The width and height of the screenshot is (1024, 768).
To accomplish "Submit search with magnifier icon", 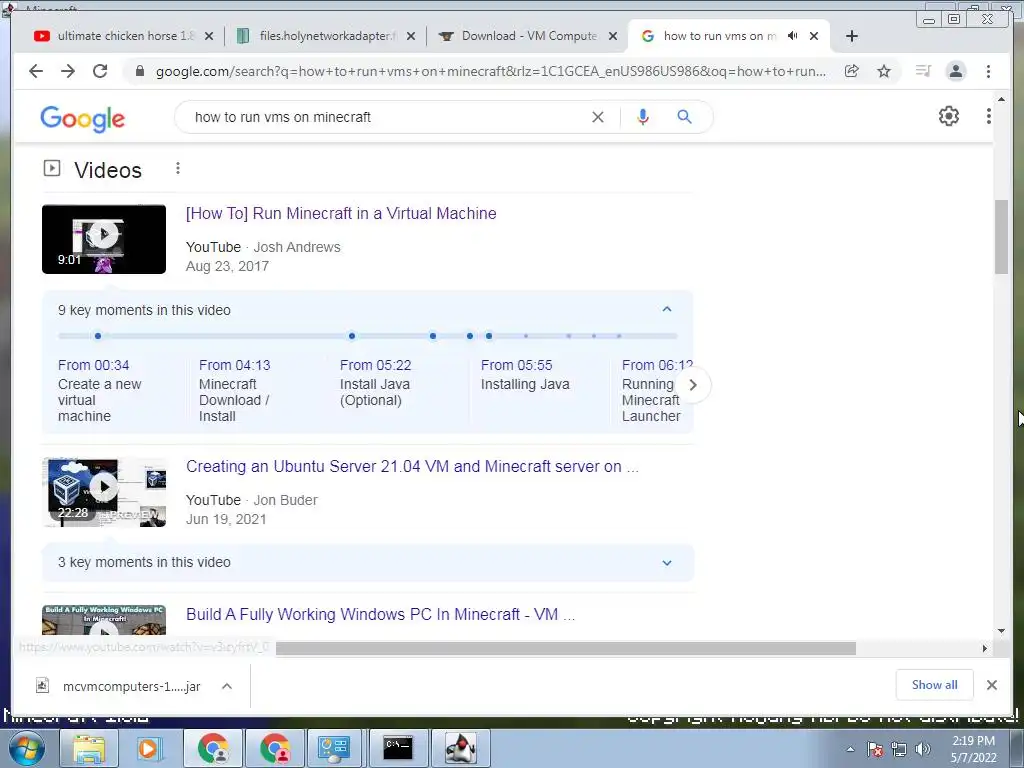I will coord(684,117).
